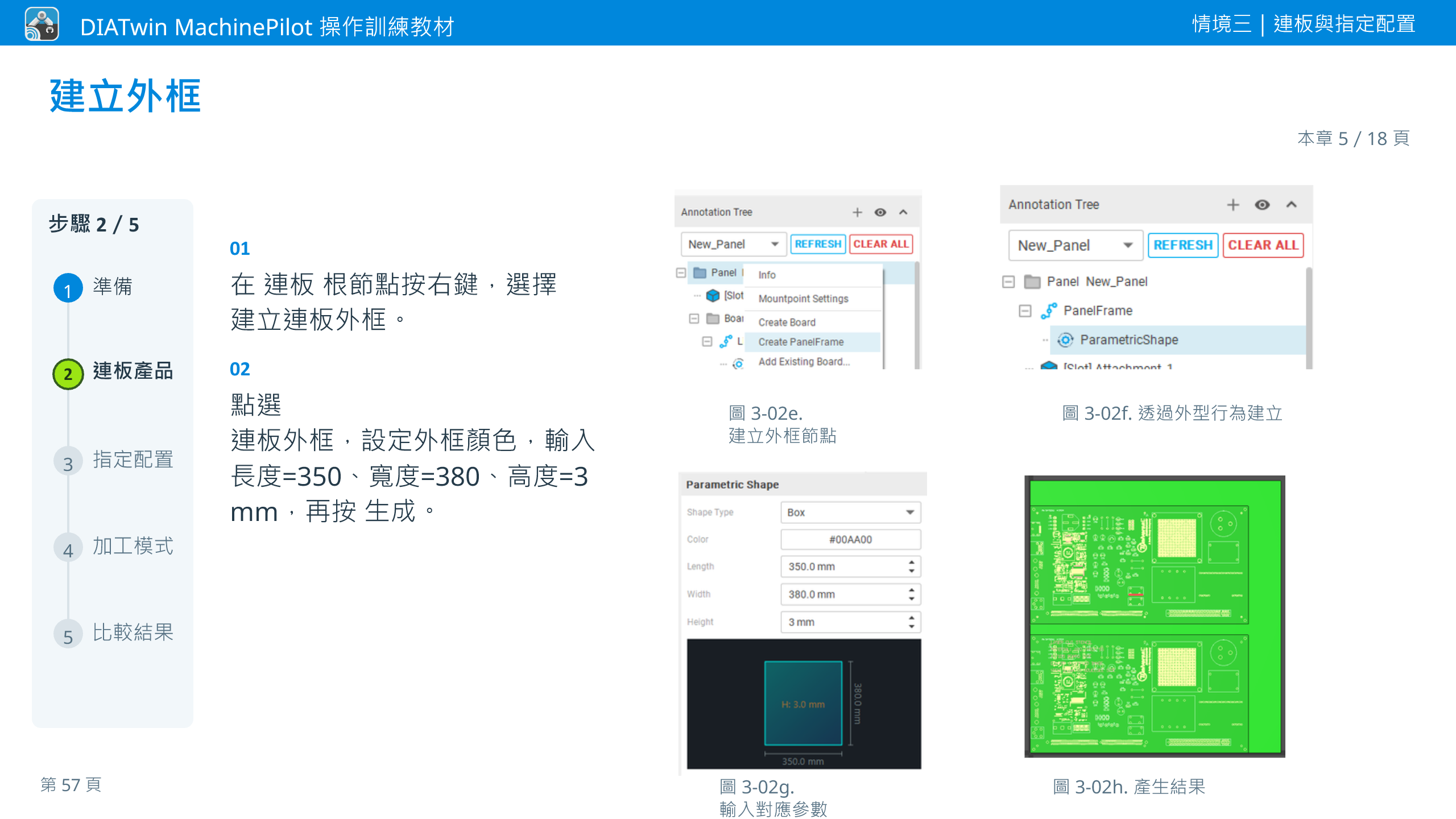1456x819 pixels.
Task: Click the parametric shape icon in left tree
Action: point(738,363)
